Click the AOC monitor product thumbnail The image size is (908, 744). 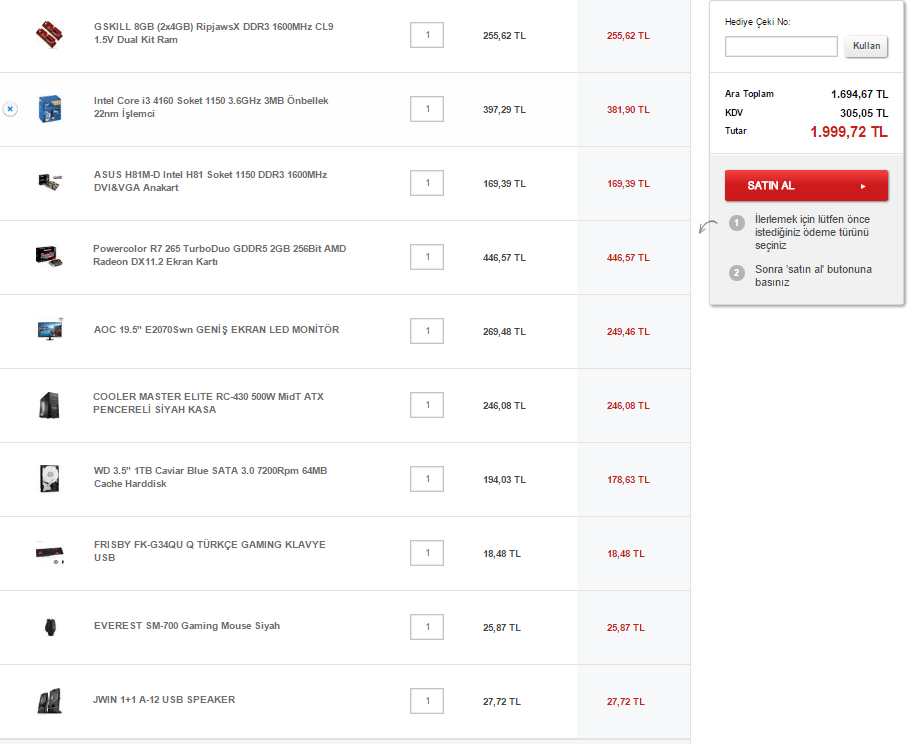coord(48,329)
